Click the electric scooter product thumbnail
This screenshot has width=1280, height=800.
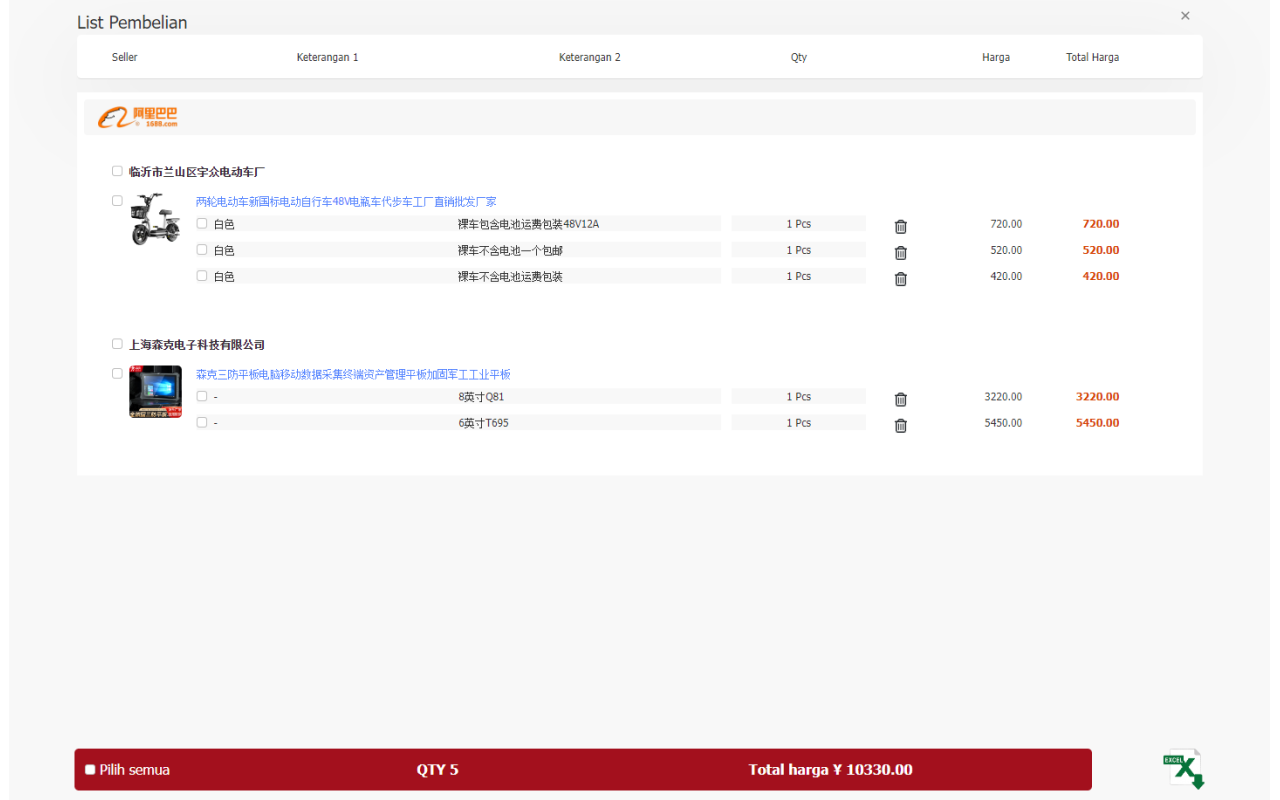click(x=155, y=219)
